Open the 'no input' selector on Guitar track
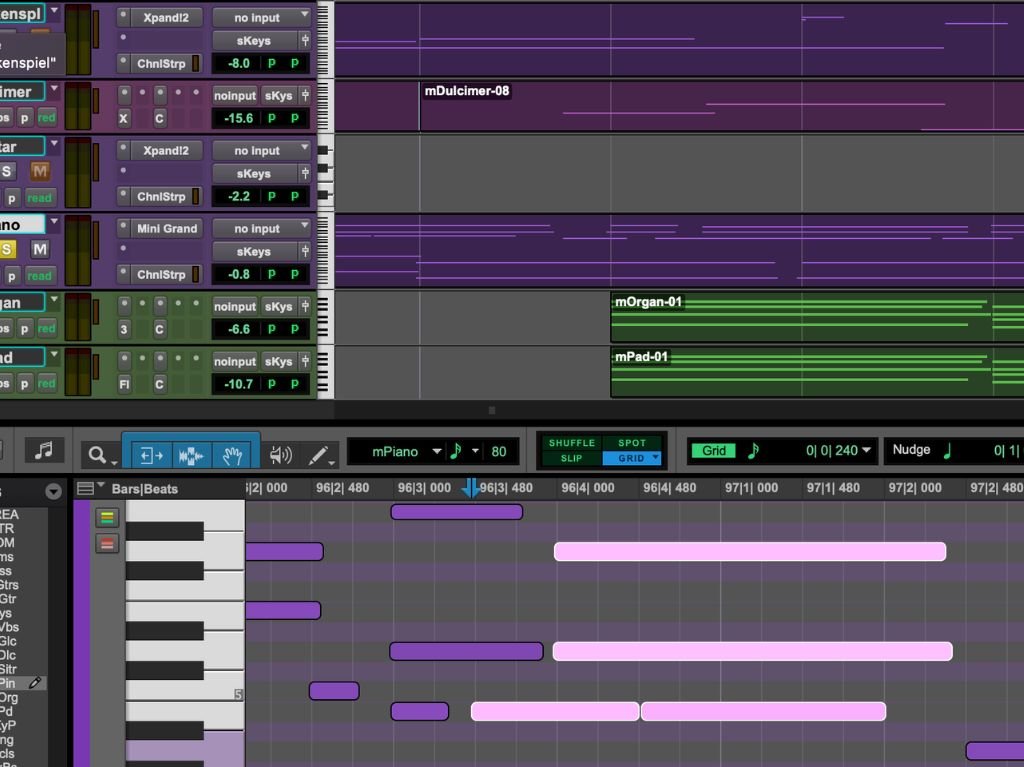 [263, 150]
